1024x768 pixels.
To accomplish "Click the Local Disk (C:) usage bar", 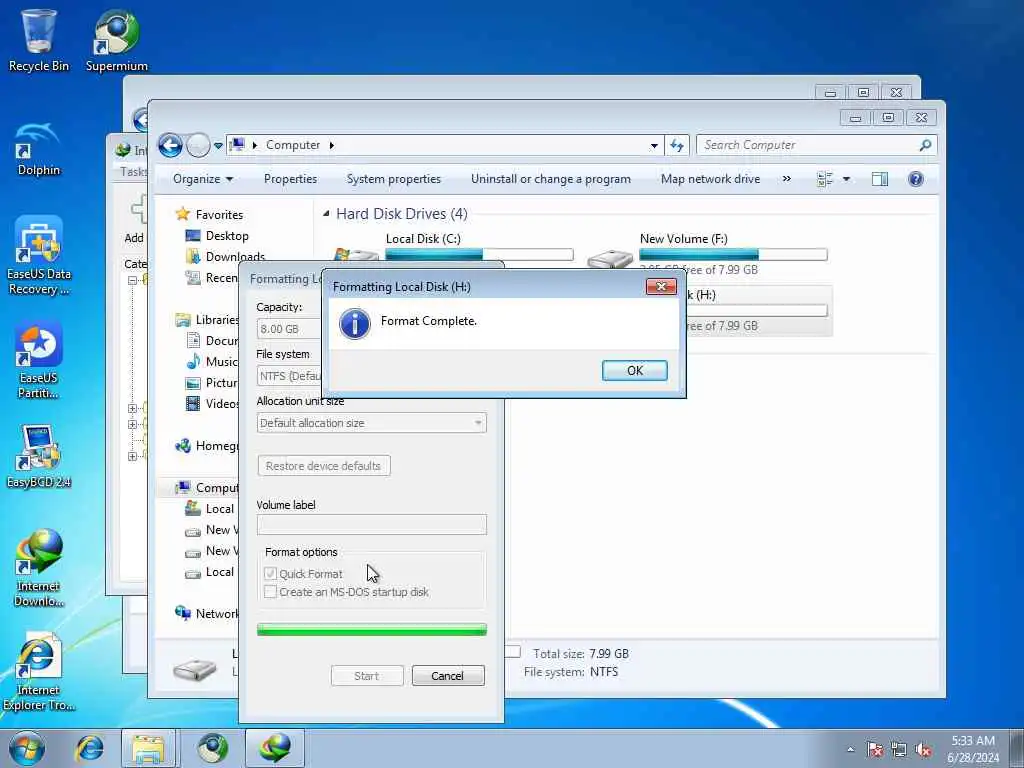I will tap(479, 255).
